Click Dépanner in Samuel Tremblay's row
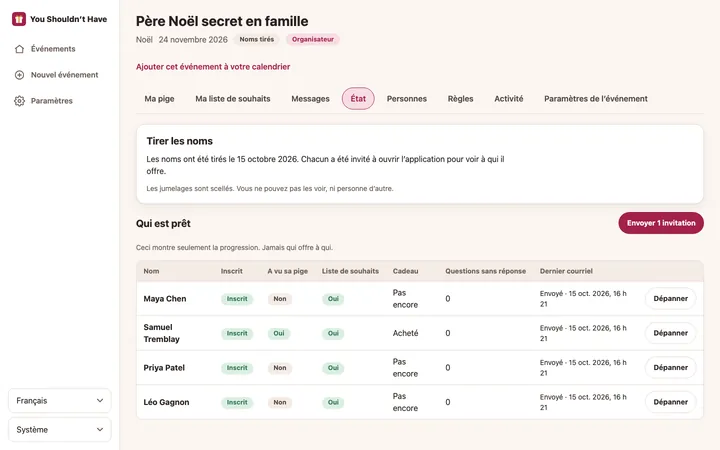 (x=670, y=333)
